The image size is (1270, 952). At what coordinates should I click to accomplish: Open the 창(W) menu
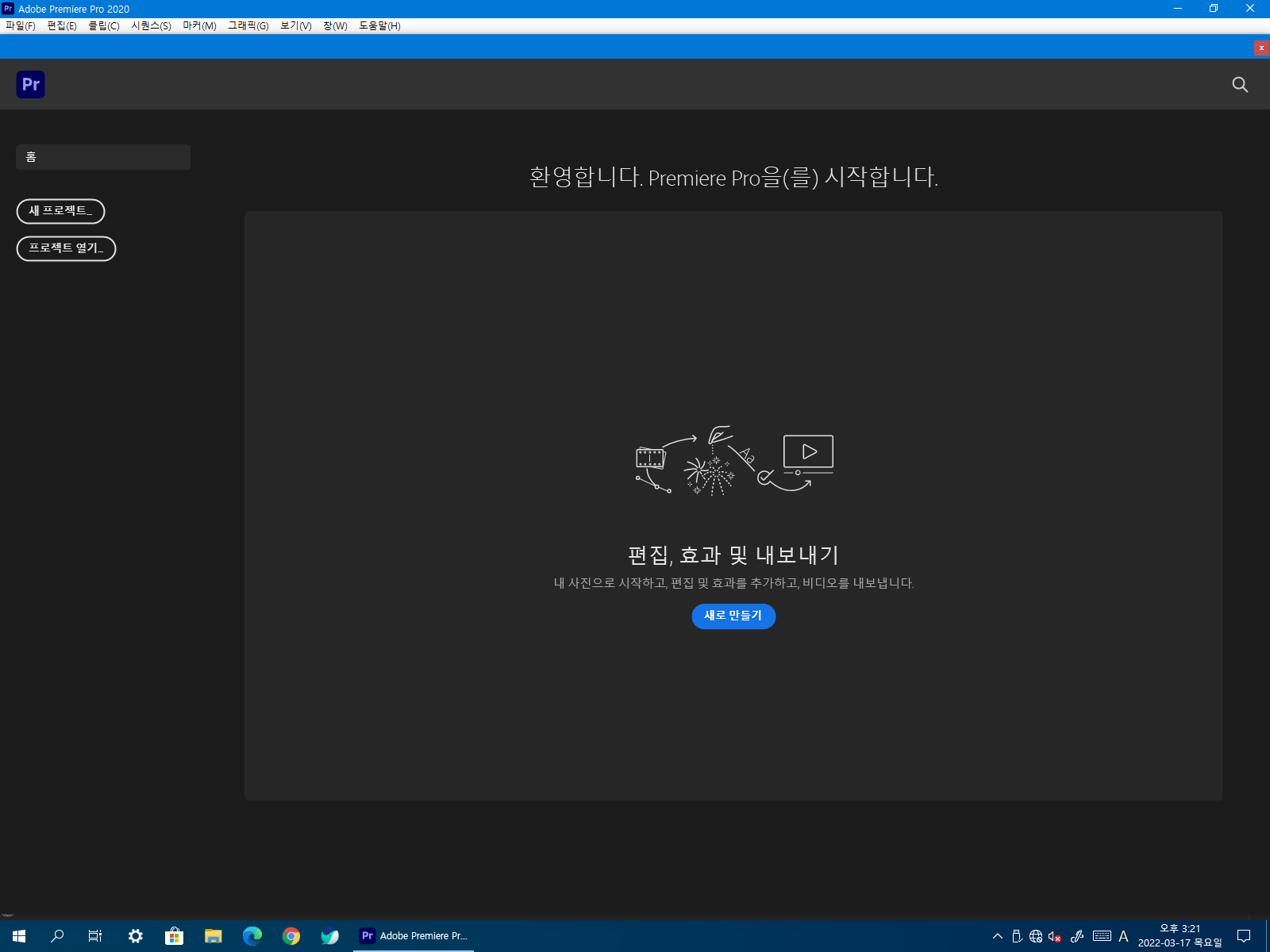335,25
